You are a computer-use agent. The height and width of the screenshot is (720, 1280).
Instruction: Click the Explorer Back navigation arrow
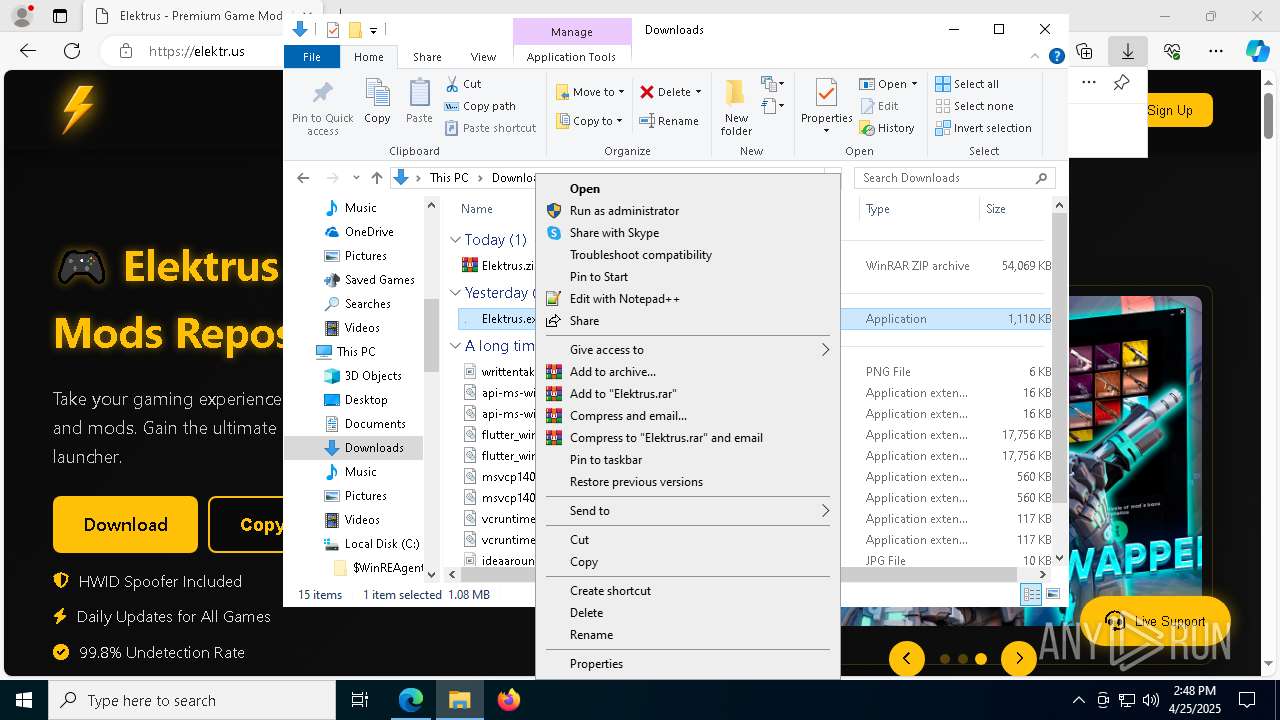303,178
